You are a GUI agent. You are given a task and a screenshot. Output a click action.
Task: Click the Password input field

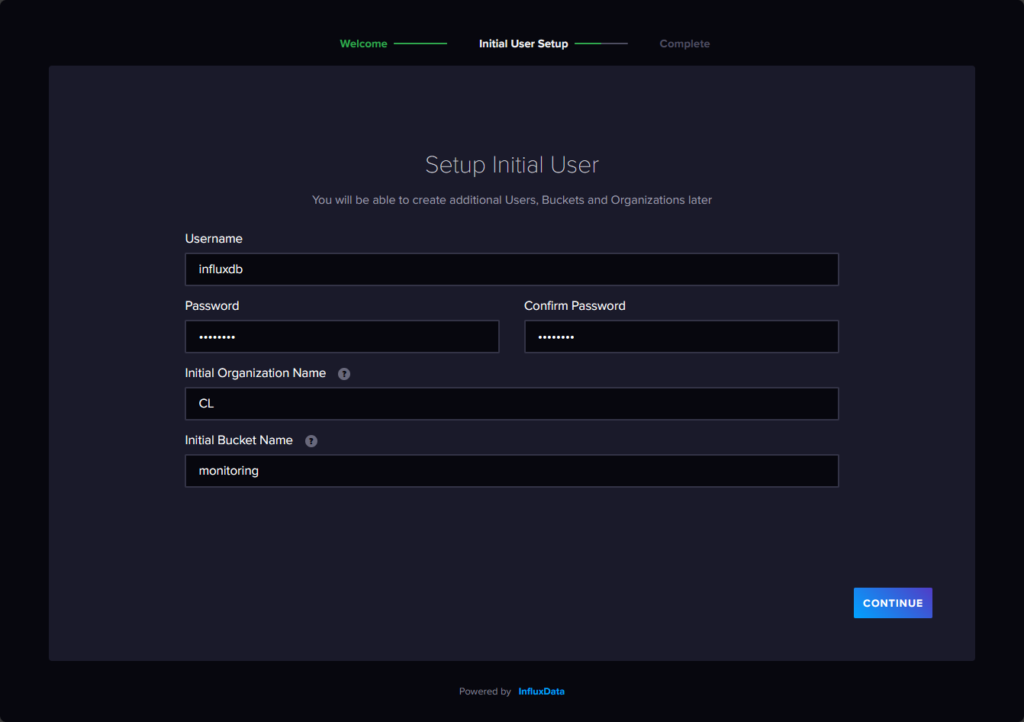[x=341, y=336]
